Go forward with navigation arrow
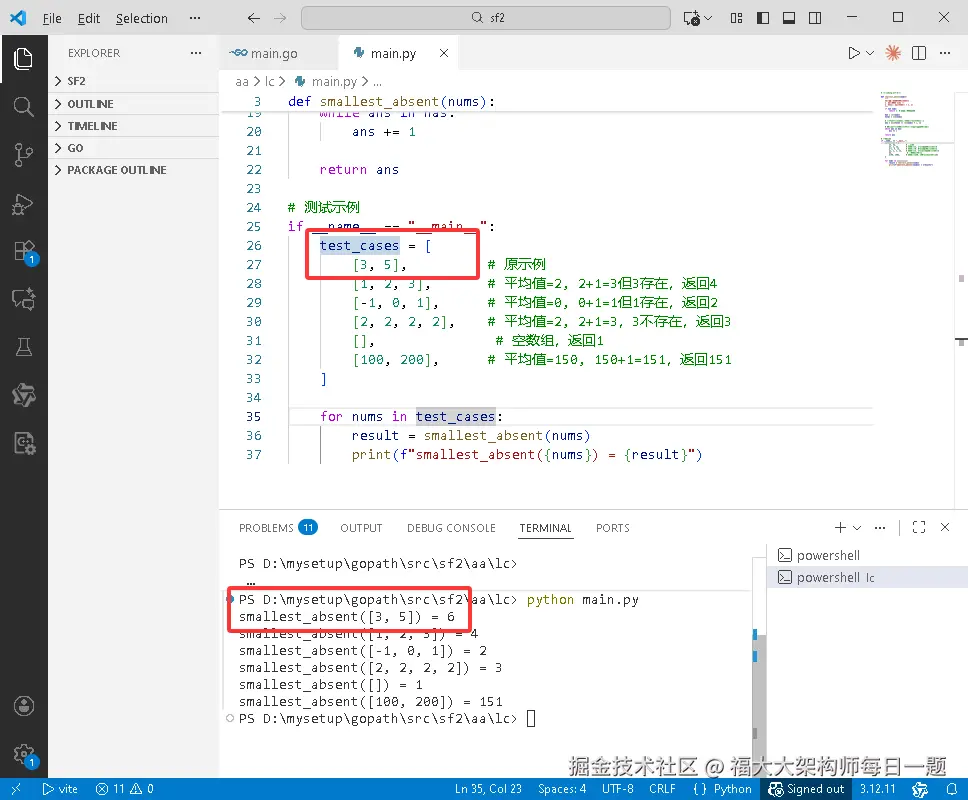The height and width of the screenshot is (800, 968). 280,18
